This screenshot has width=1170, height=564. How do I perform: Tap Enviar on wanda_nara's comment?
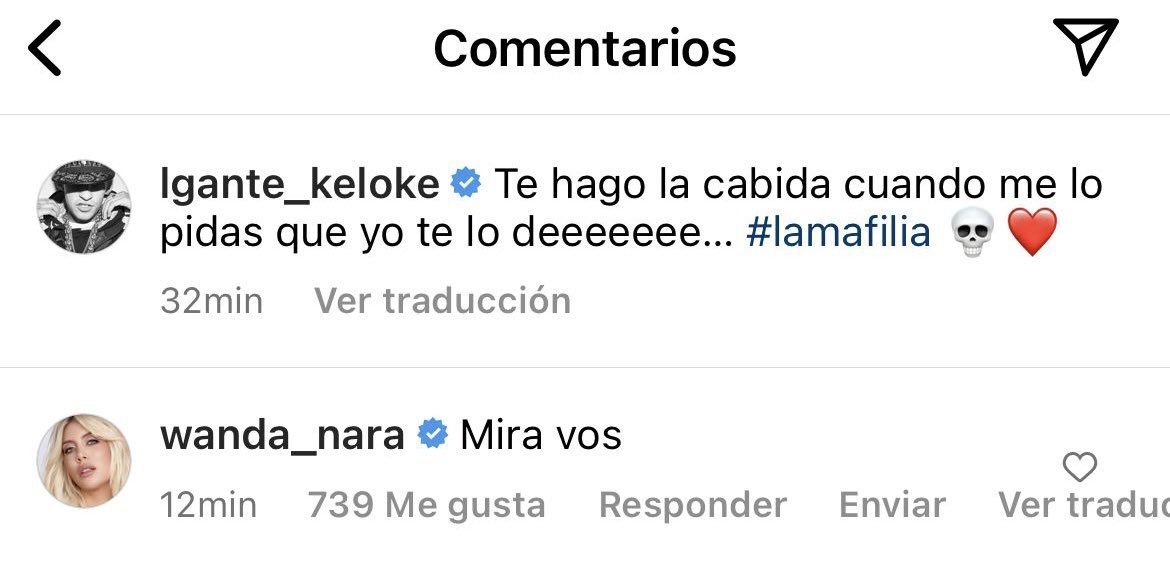[x=892, y=505]
